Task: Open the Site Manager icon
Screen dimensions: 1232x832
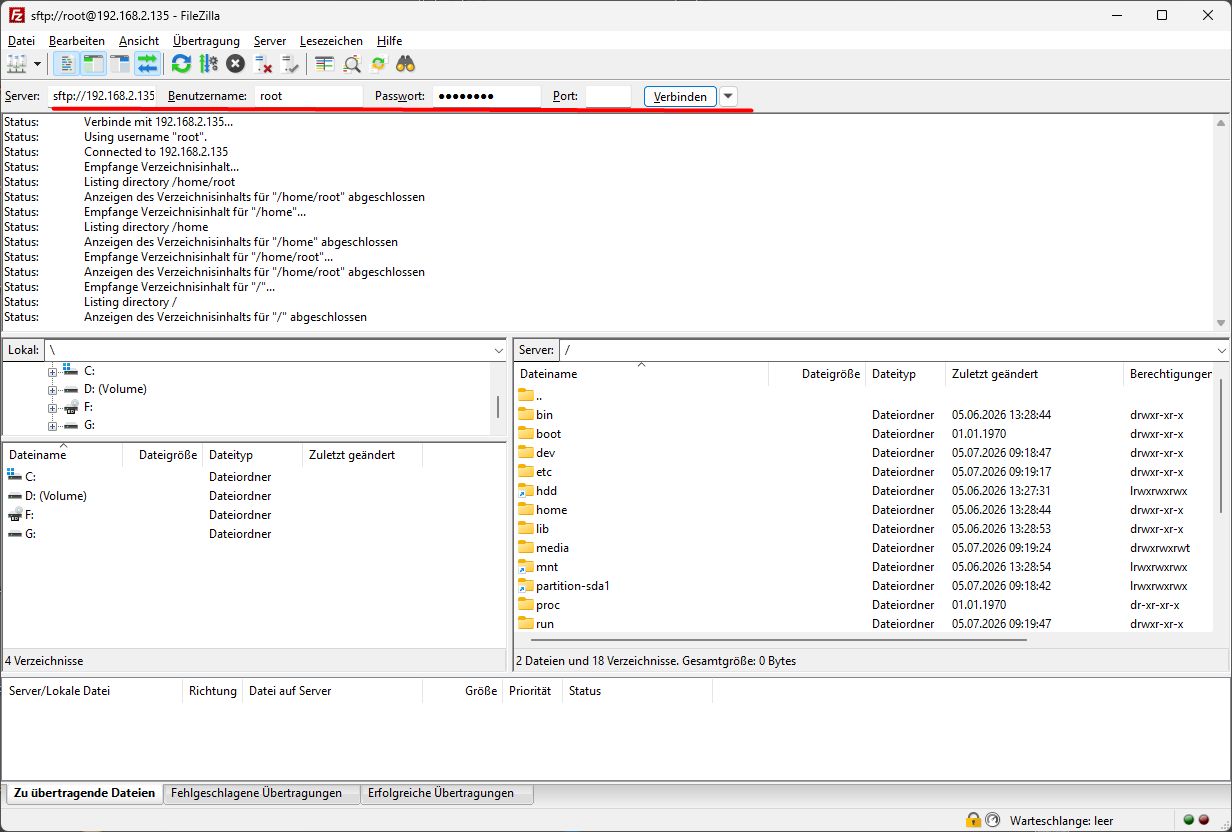Action: tap(17, 64)
